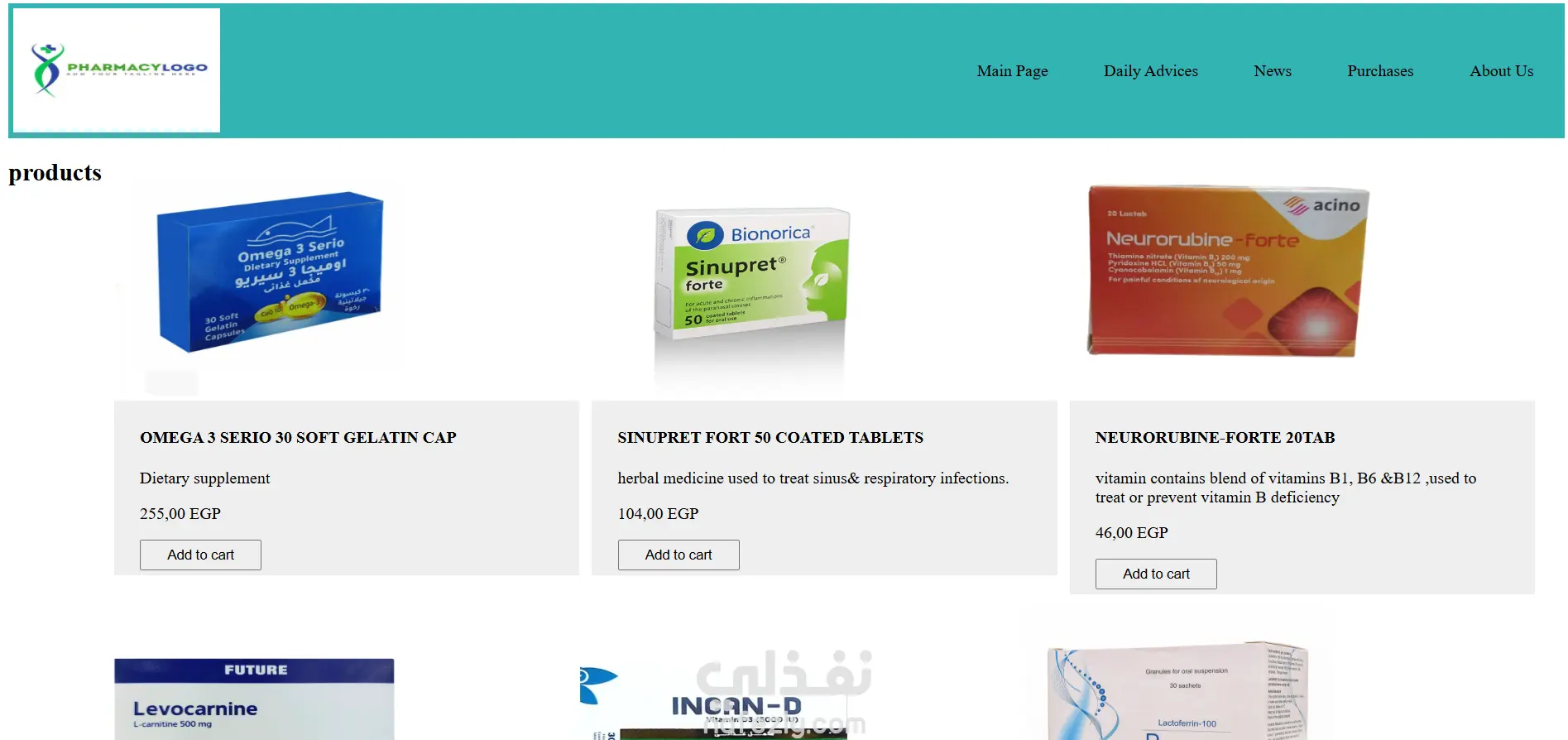Open About Us page
Viewport: 1568px width, 740px height.
click(x=1501, y=71)
